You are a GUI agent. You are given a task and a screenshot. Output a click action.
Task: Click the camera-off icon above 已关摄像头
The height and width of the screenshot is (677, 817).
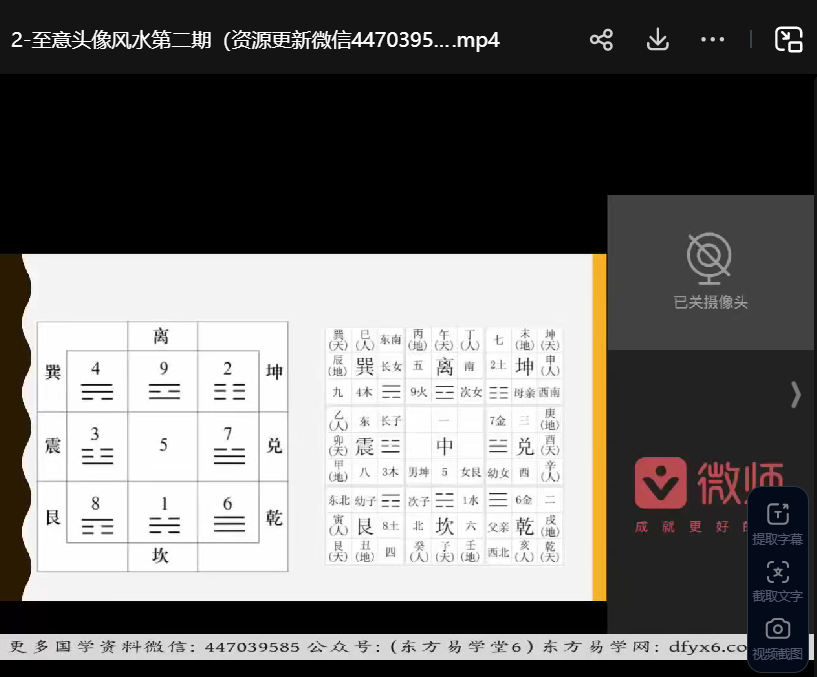(x=709, y=259)
